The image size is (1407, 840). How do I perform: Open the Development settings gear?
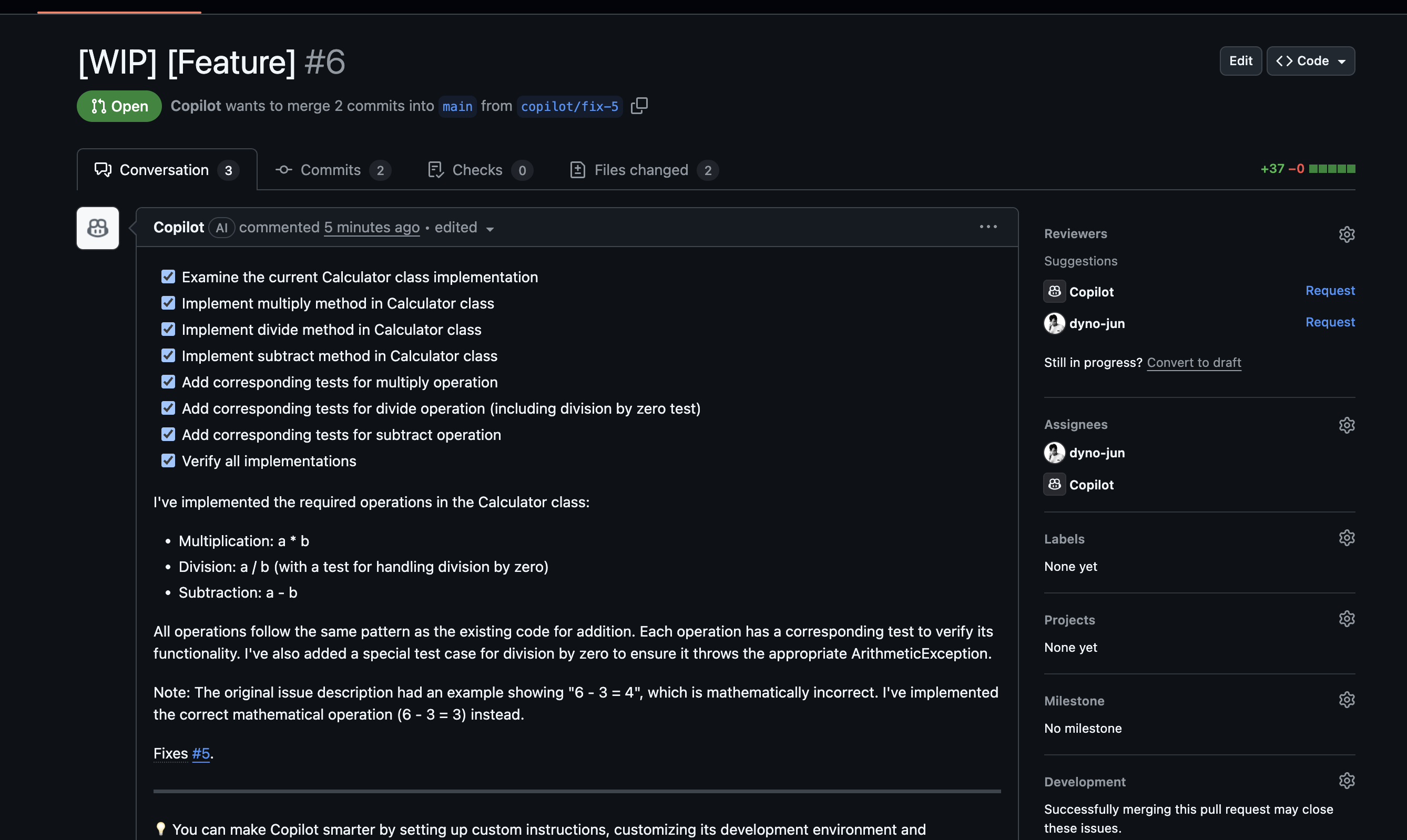click(x=1347, y=781)
